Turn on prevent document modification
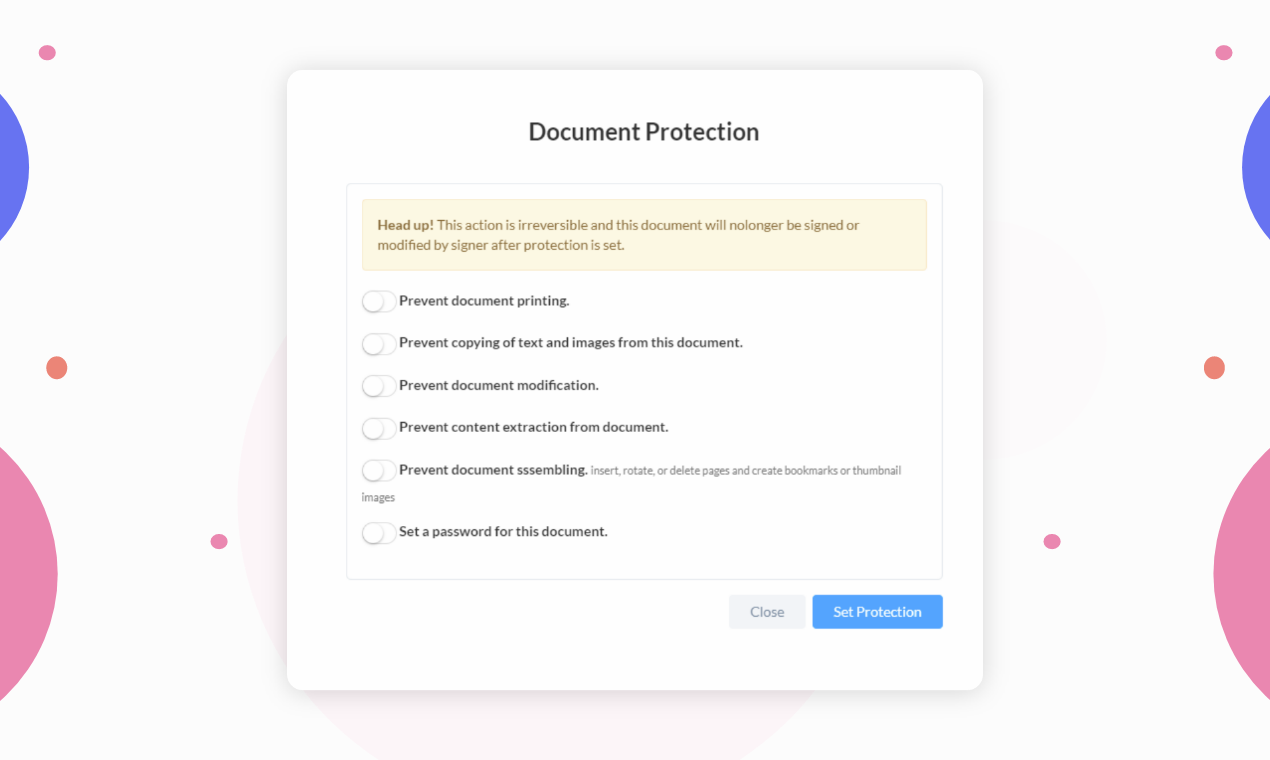Image resolution: width=1270 pixels, height=760 pixels. [x=378, y=385]
